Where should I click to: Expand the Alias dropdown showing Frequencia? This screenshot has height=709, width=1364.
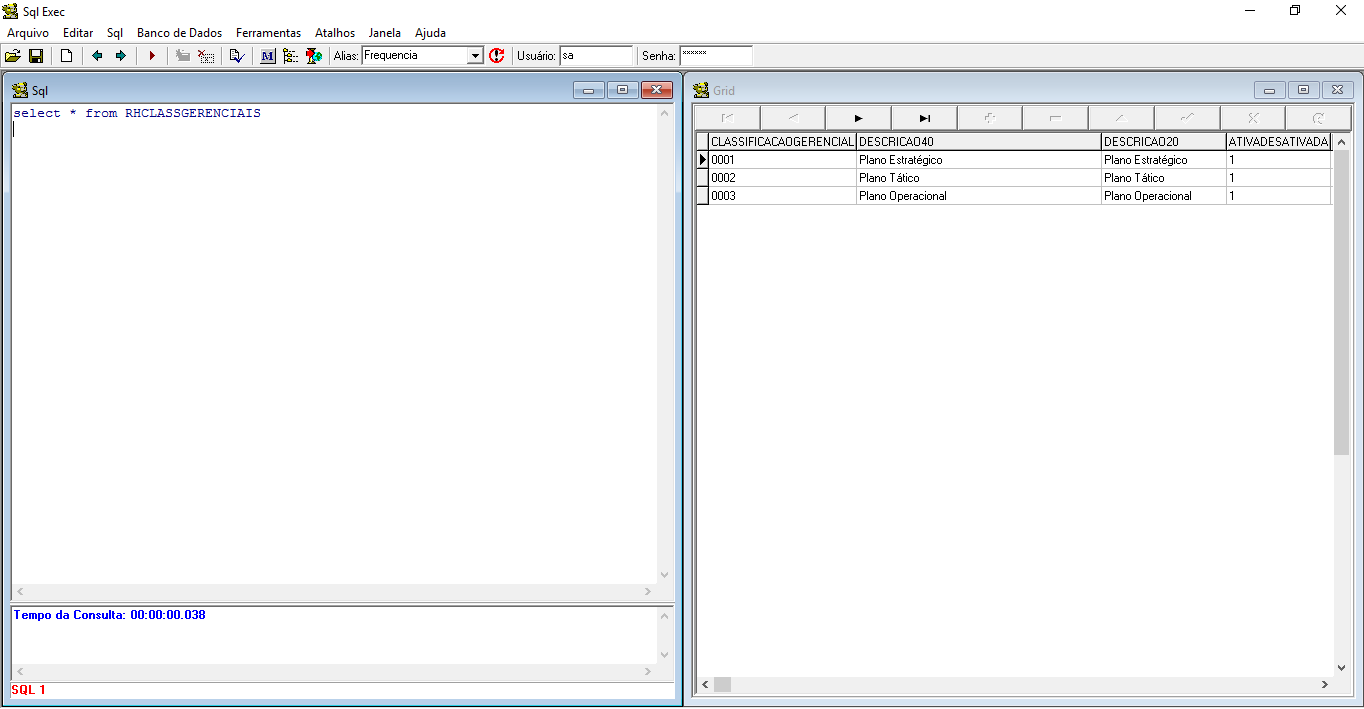click(475, 56)
